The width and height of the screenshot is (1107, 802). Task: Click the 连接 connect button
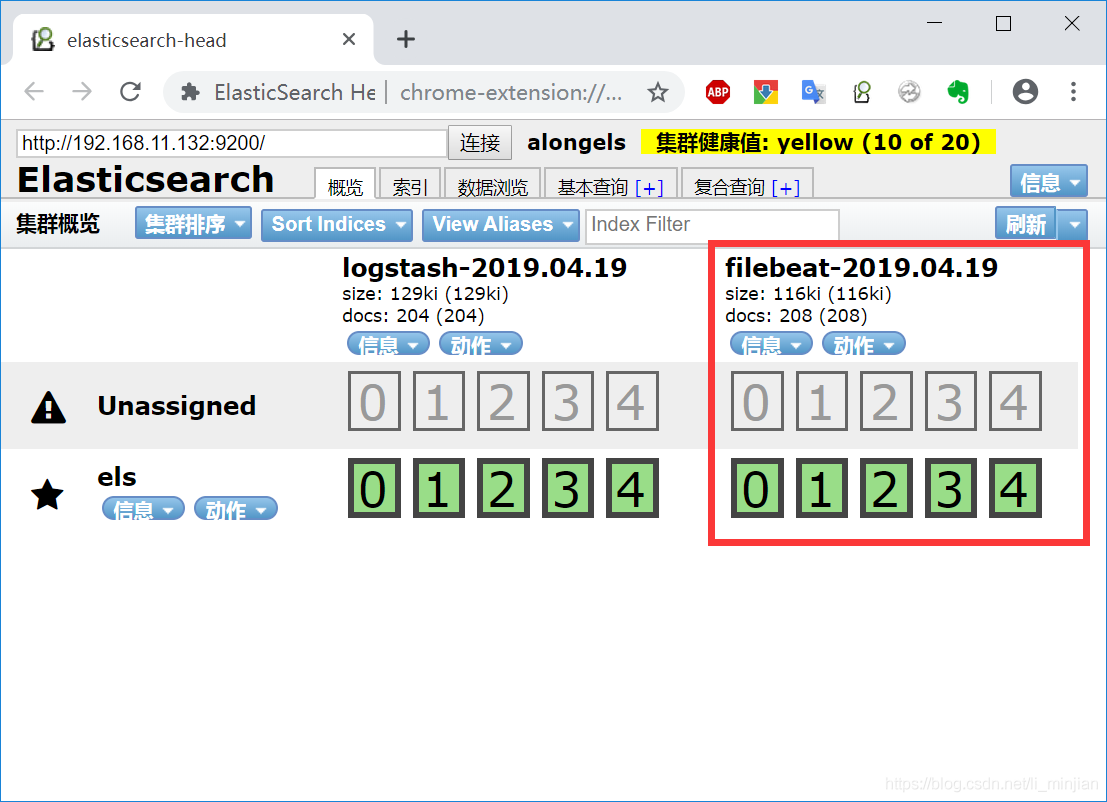tap(480, 143)
